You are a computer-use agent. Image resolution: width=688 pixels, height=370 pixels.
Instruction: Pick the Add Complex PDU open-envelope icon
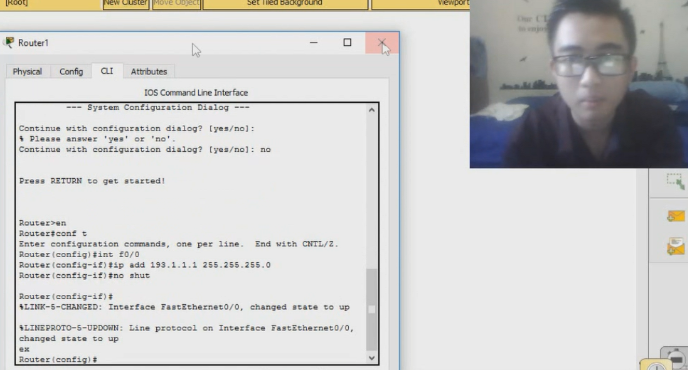(676, 246)
